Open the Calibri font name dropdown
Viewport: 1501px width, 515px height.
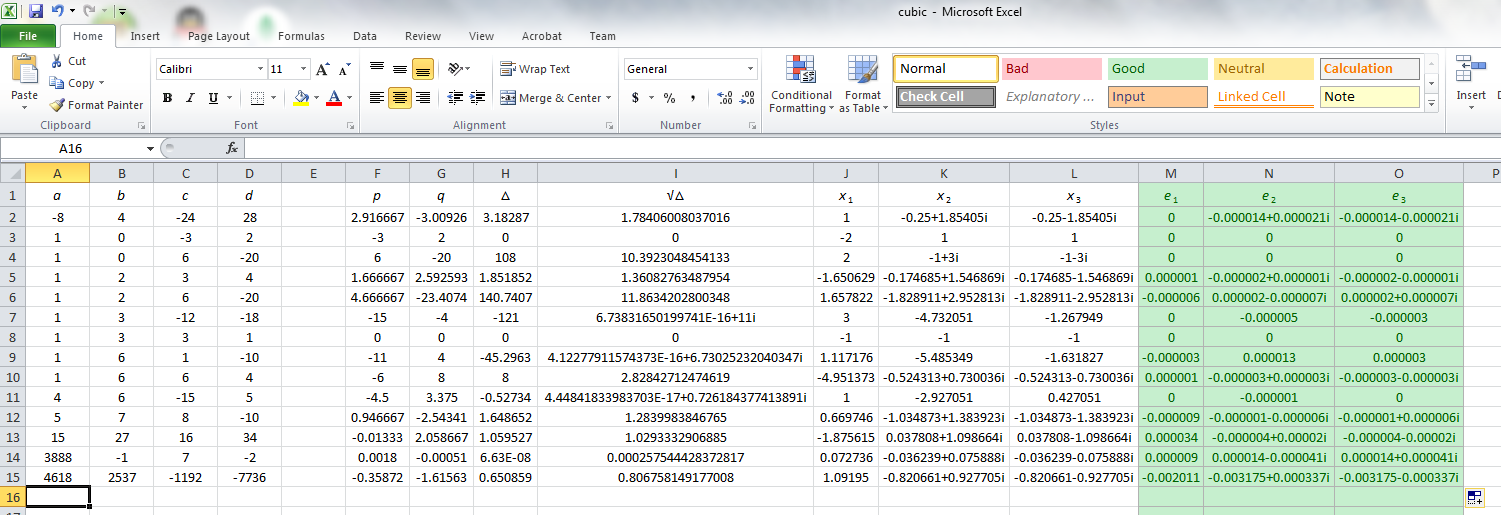click(x=260, y=69)
